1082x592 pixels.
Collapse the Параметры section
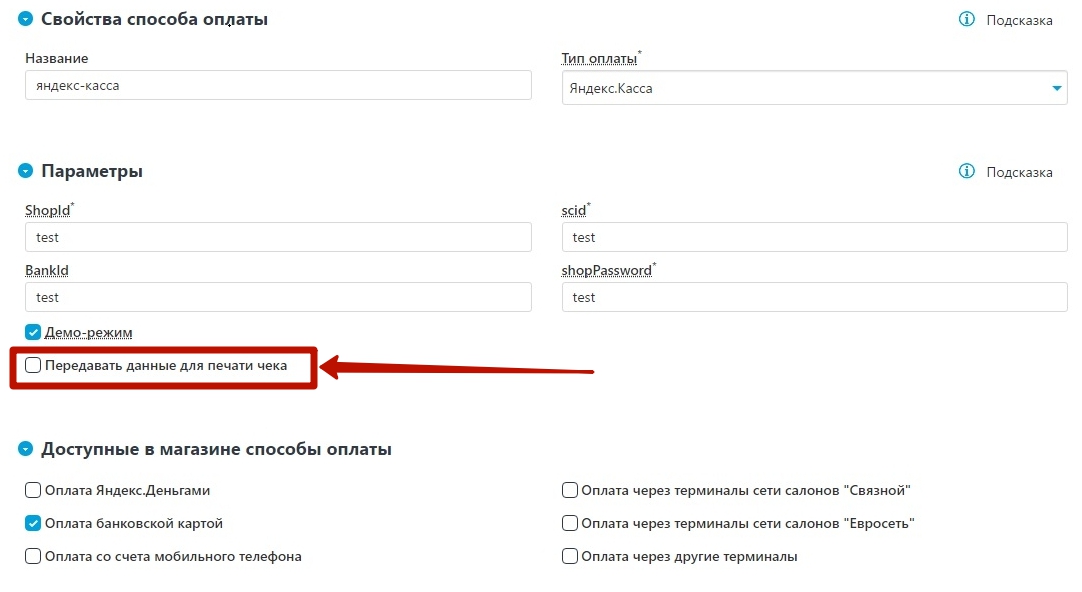tap(26, 171)
